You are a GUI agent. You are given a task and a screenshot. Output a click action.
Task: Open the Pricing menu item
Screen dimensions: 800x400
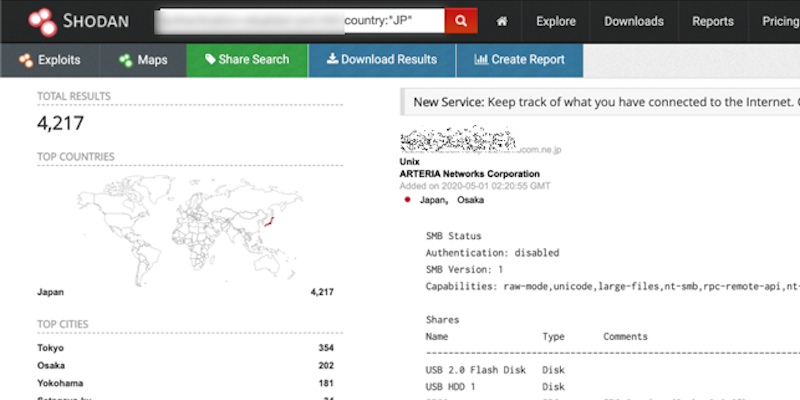coord(781,21)
